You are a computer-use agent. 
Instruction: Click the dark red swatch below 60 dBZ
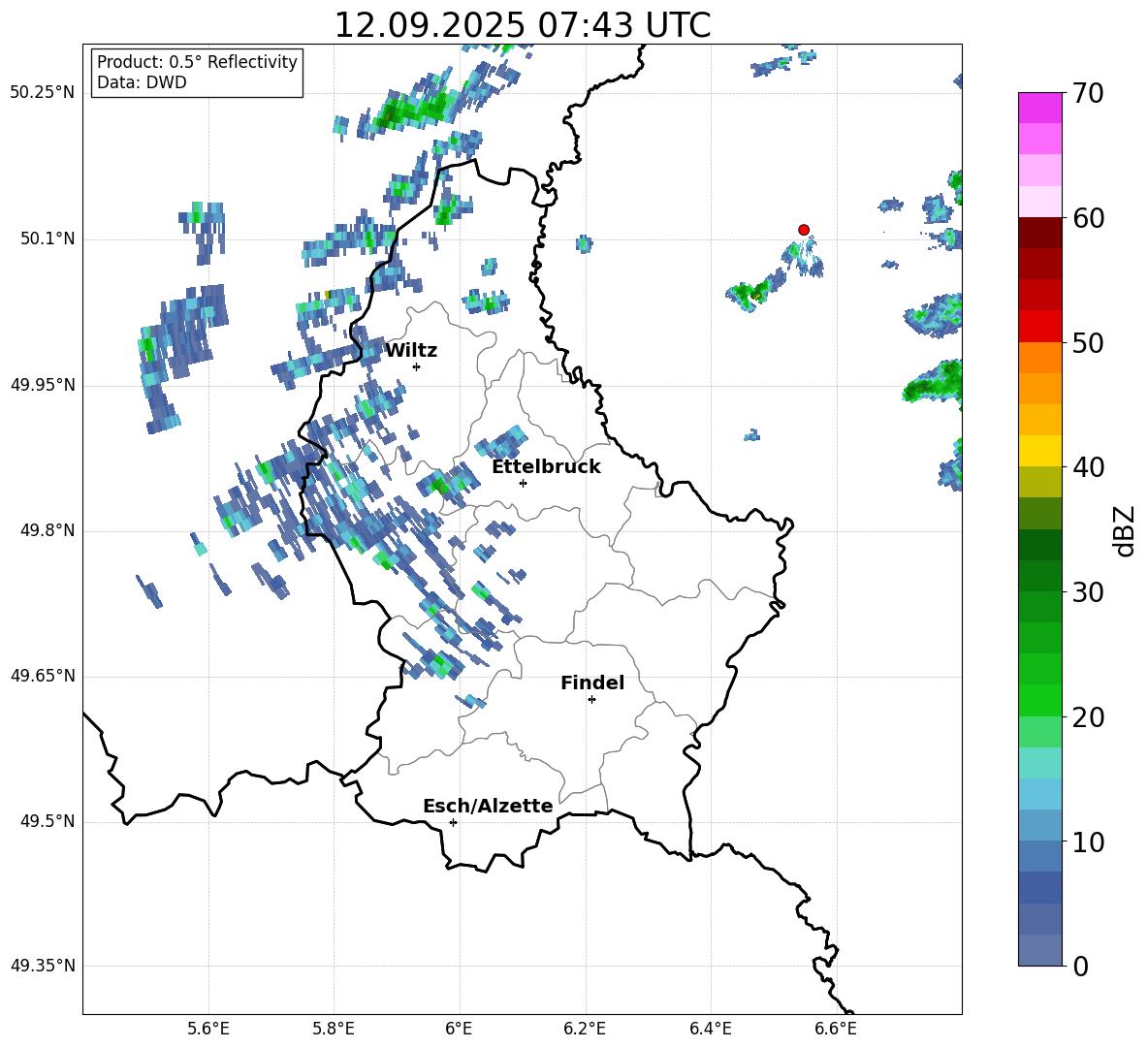[1039, 233]
